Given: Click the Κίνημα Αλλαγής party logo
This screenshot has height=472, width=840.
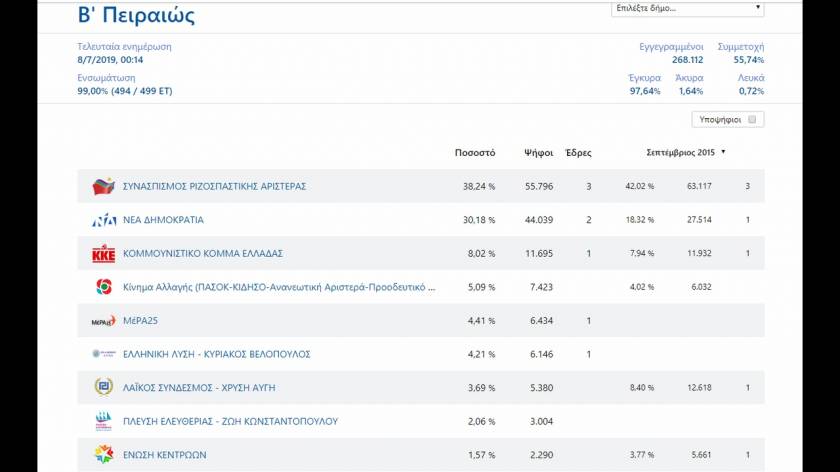Looking at the screenshot, I should tap(104, 287).
